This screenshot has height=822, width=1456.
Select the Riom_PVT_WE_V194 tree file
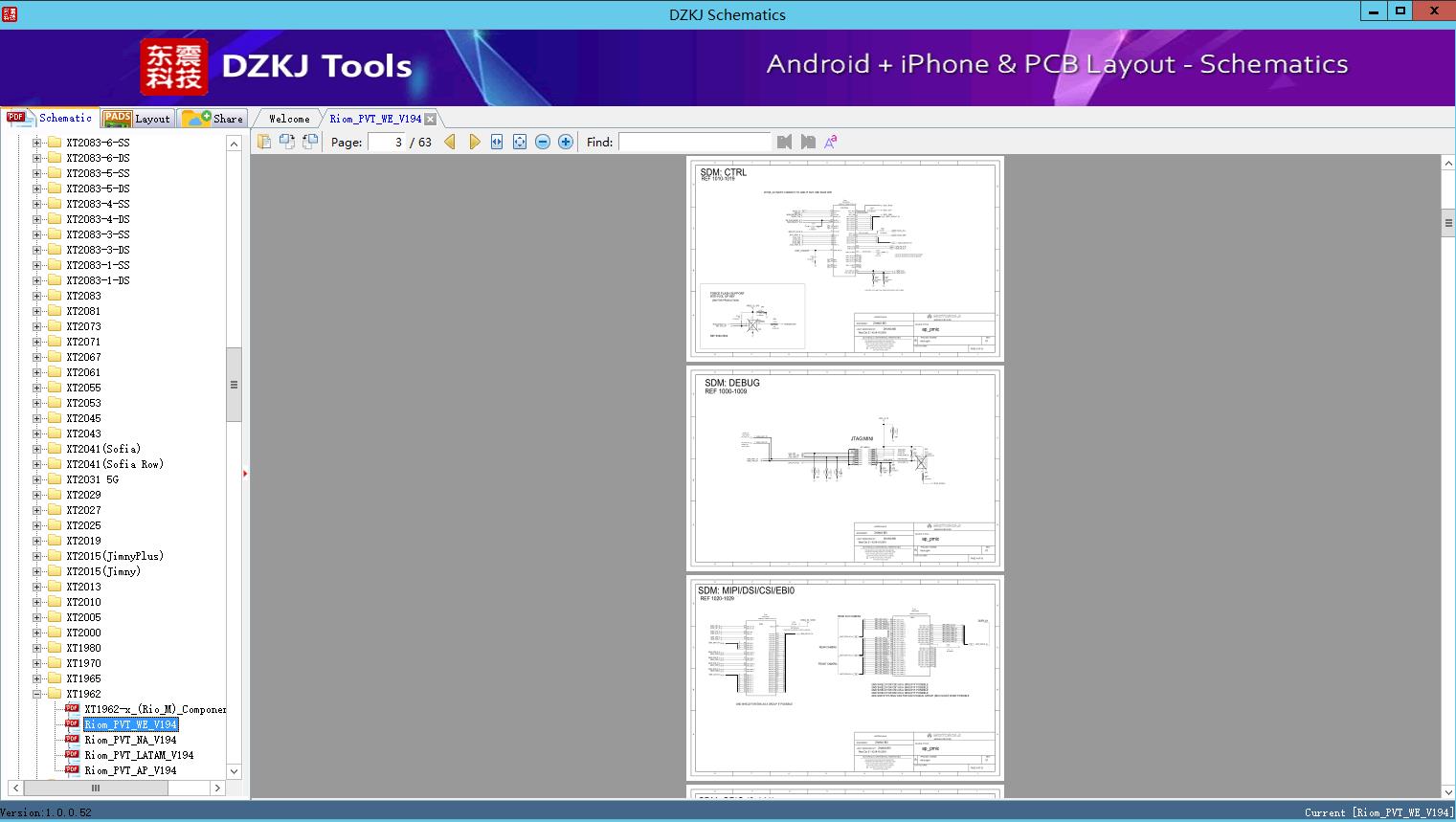point(130,724)
